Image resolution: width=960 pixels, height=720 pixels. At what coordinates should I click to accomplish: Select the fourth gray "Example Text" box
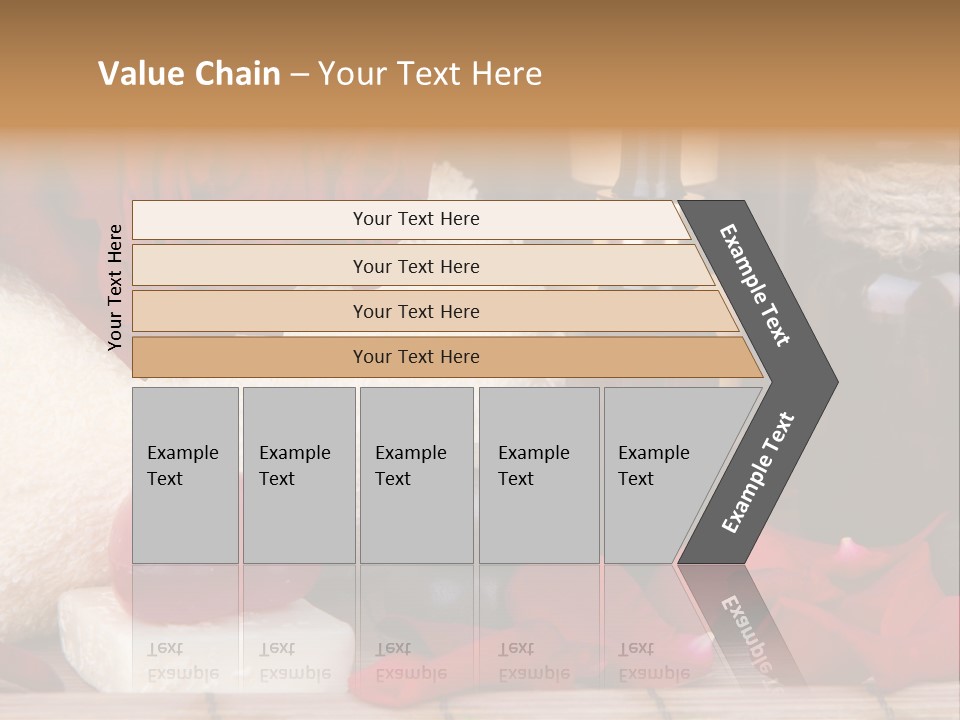[x=539, y=475]
